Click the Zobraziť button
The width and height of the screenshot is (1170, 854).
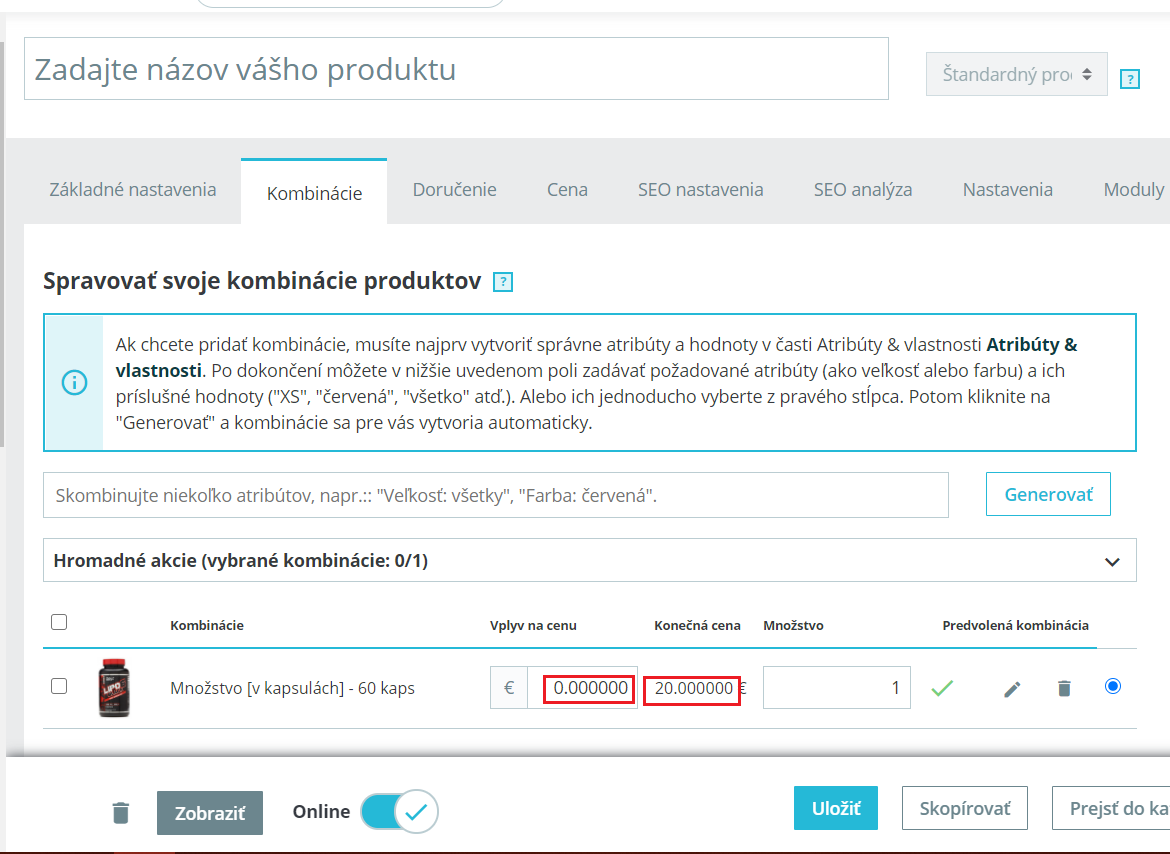210,813
